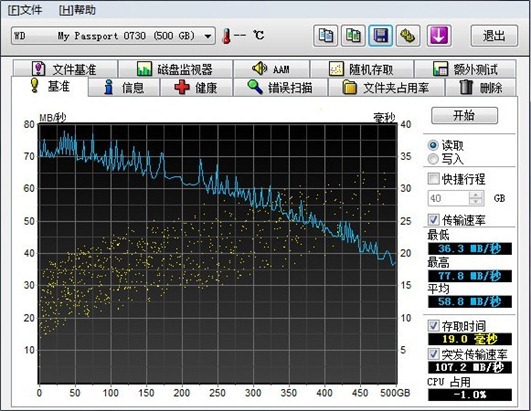Screen dimensions: 531x411
Task: Open the 文件基准 tab
Action: [x=65, y=69]
